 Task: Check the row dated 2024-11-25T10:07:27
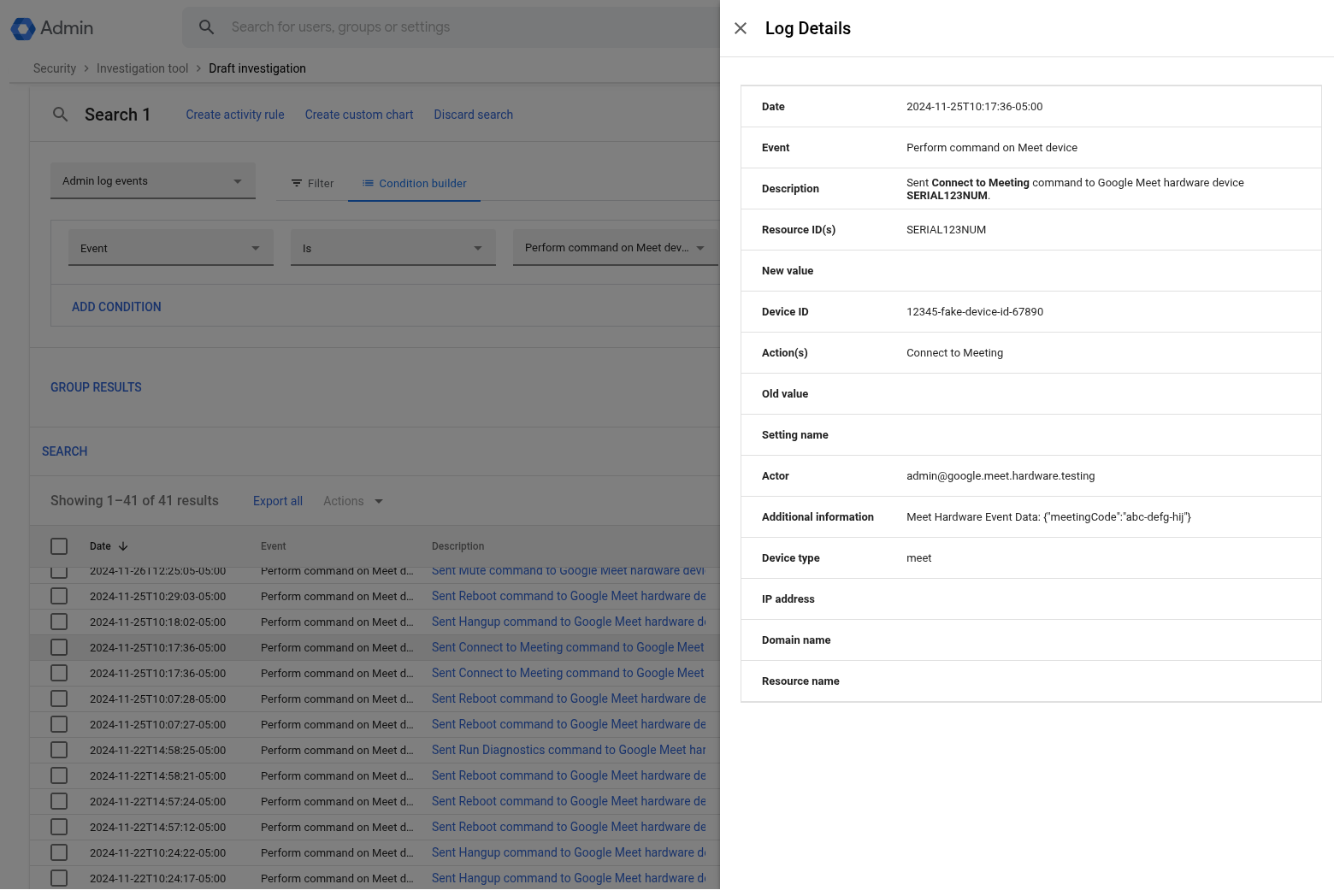(x=59, y=724)
